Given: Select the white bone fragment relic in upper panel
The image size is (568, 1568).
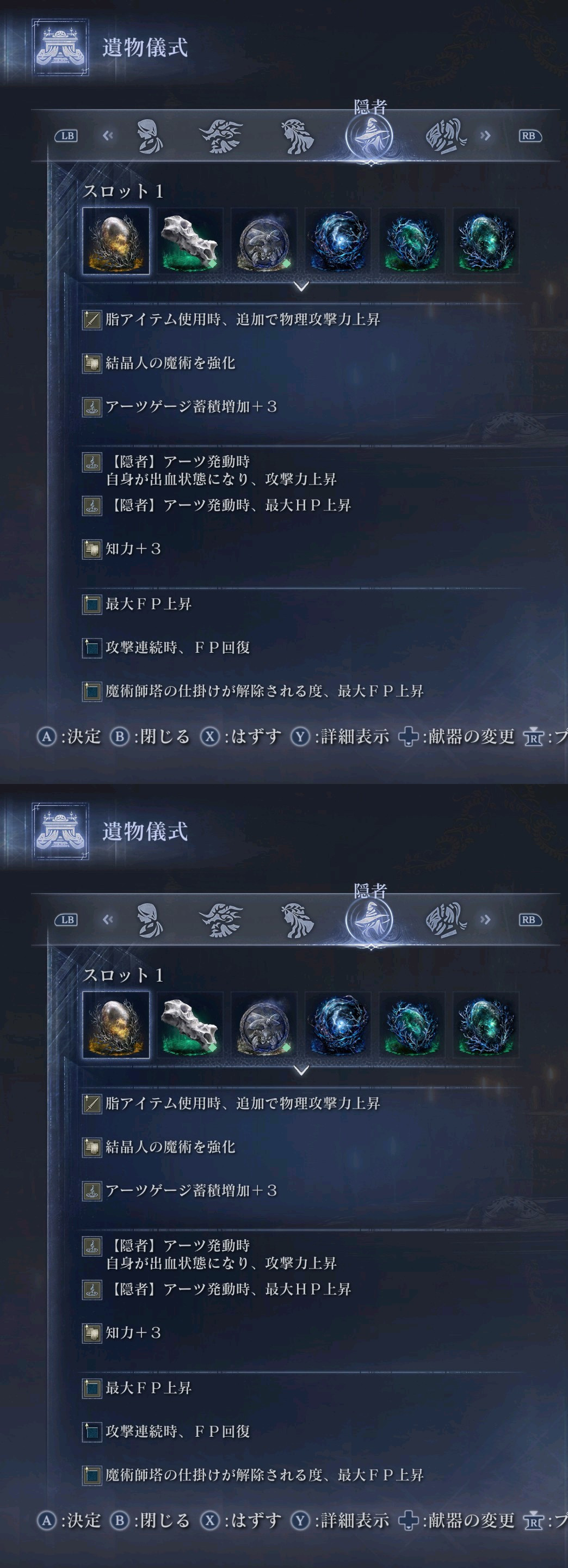Looking at the screenshot, I should click(x=190, y=241).
